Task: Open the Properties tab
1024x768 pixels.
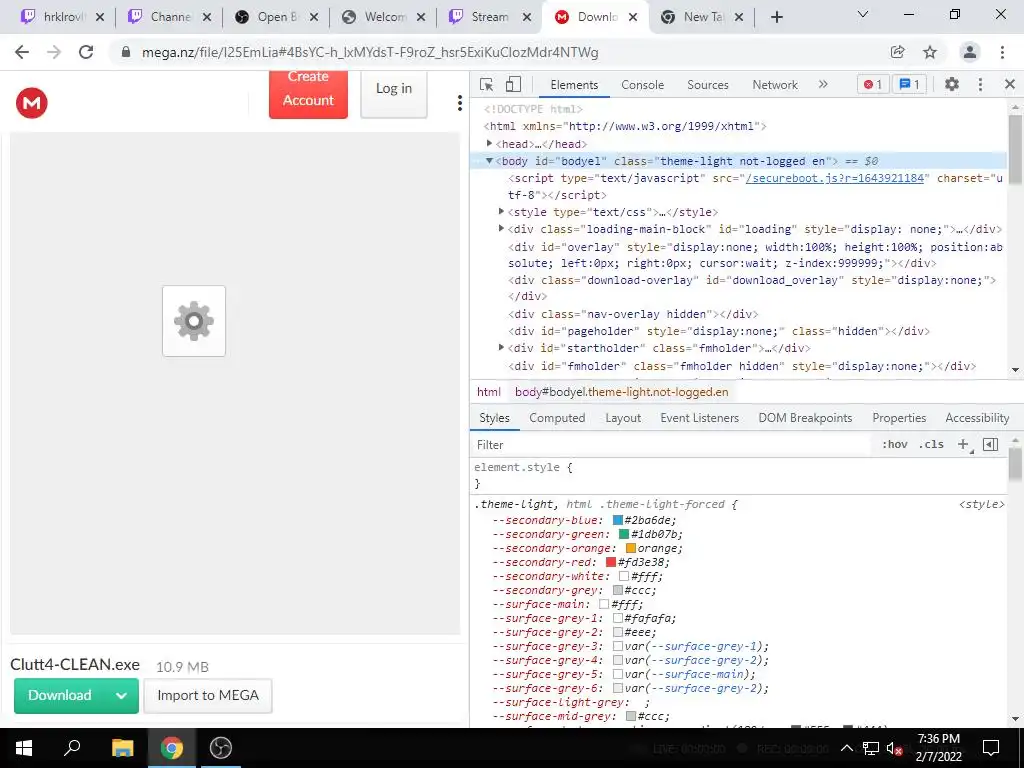Action: pyautogui.click(x=899, y=418)
